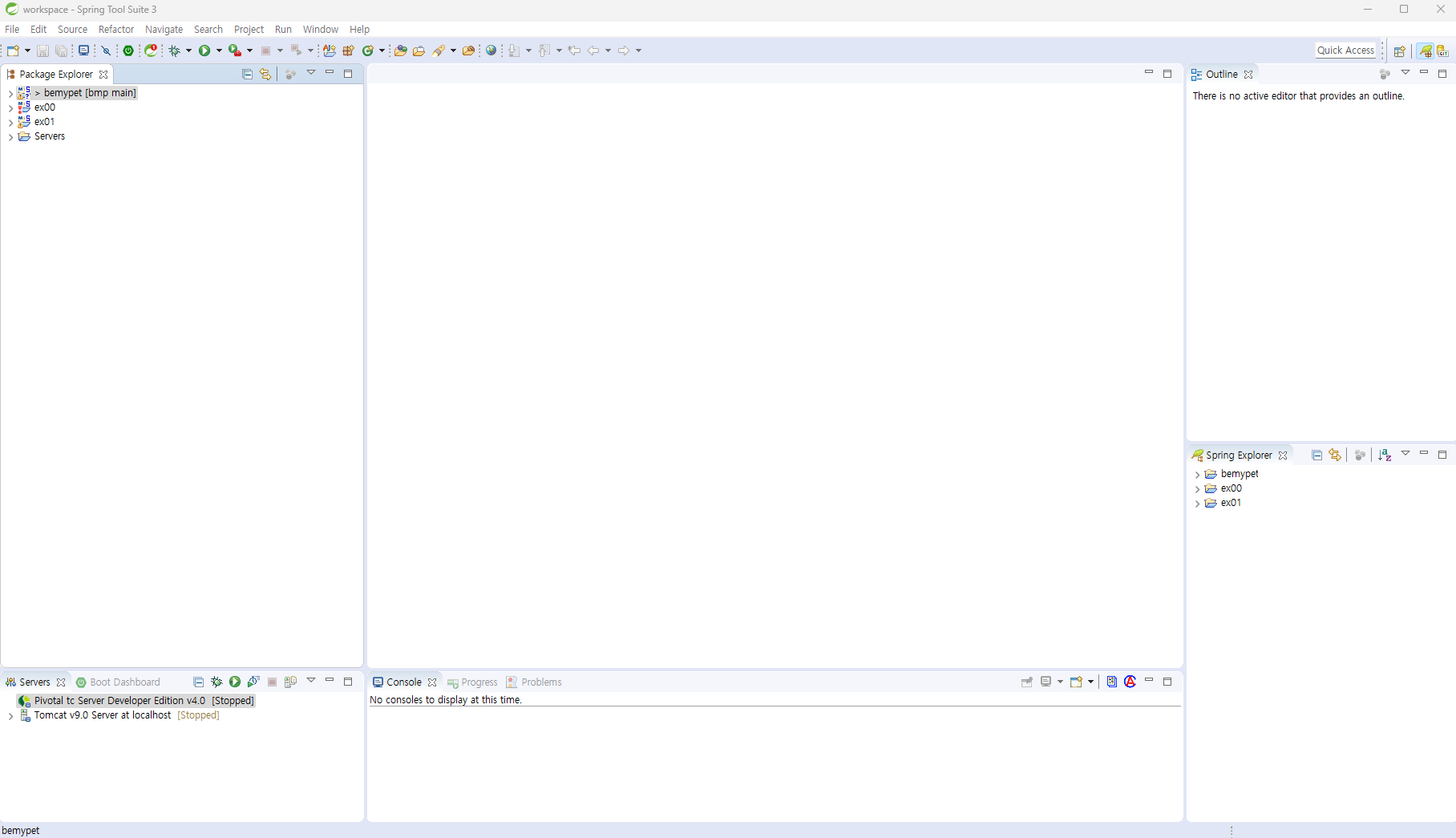Open the Refactor menu
This screenshot has height=838, width=1456.
pyautogui.click(x=116, y=30)
